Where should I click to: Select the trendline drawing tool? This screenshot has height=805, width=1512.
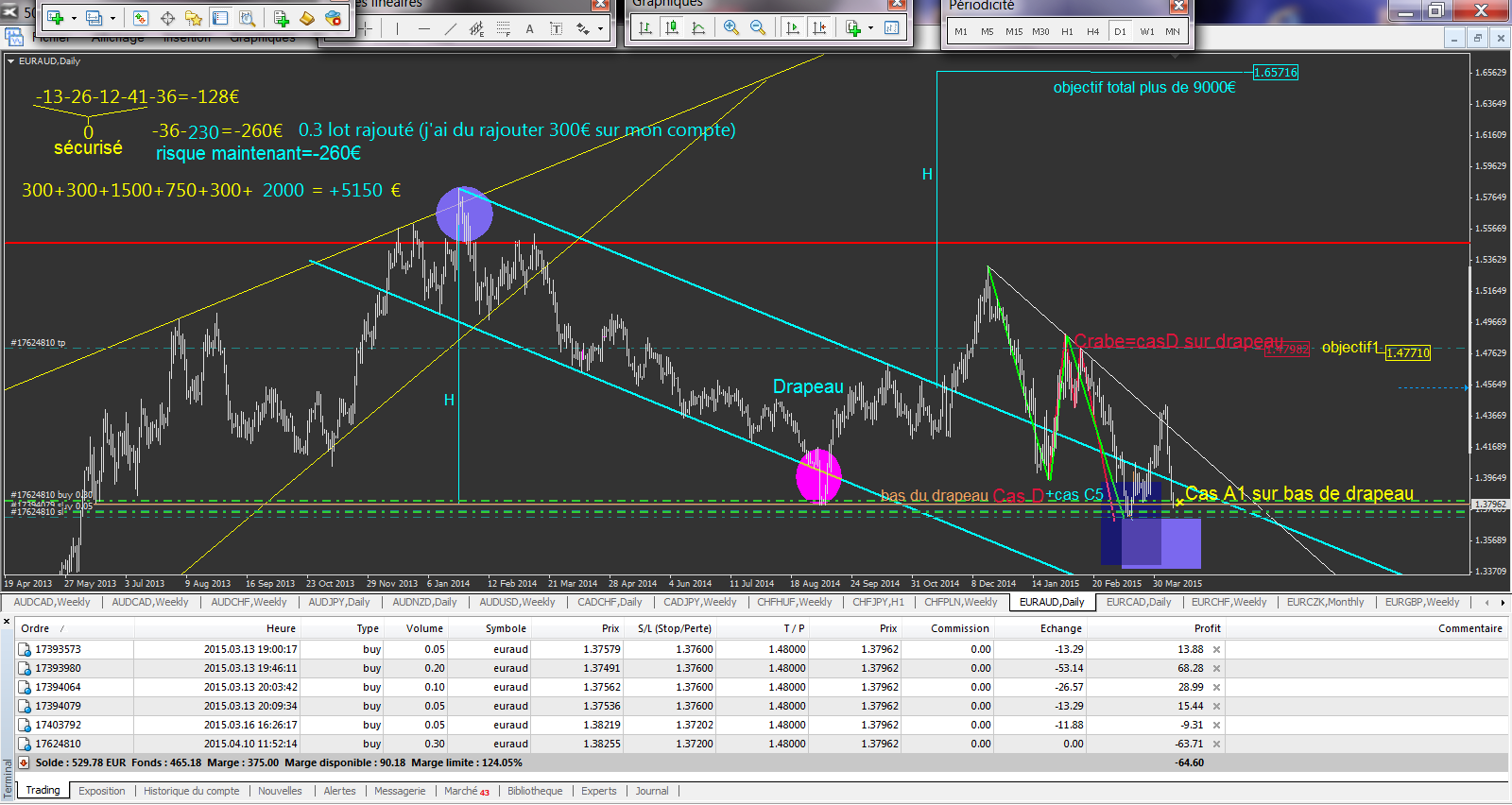click(x=450, y=28)
